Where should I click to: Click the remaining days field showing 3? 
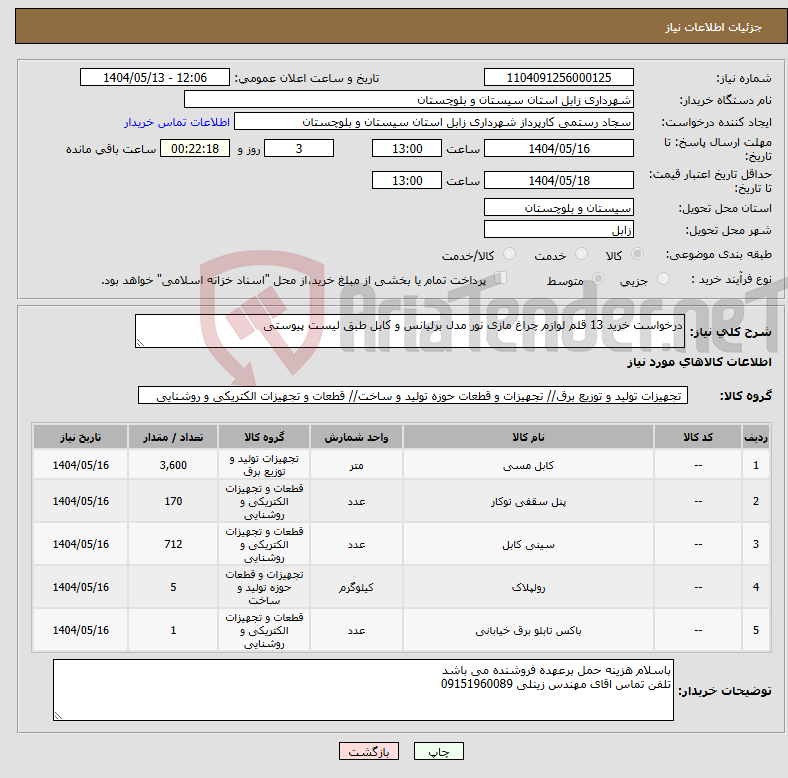click(x=299, y=148)
